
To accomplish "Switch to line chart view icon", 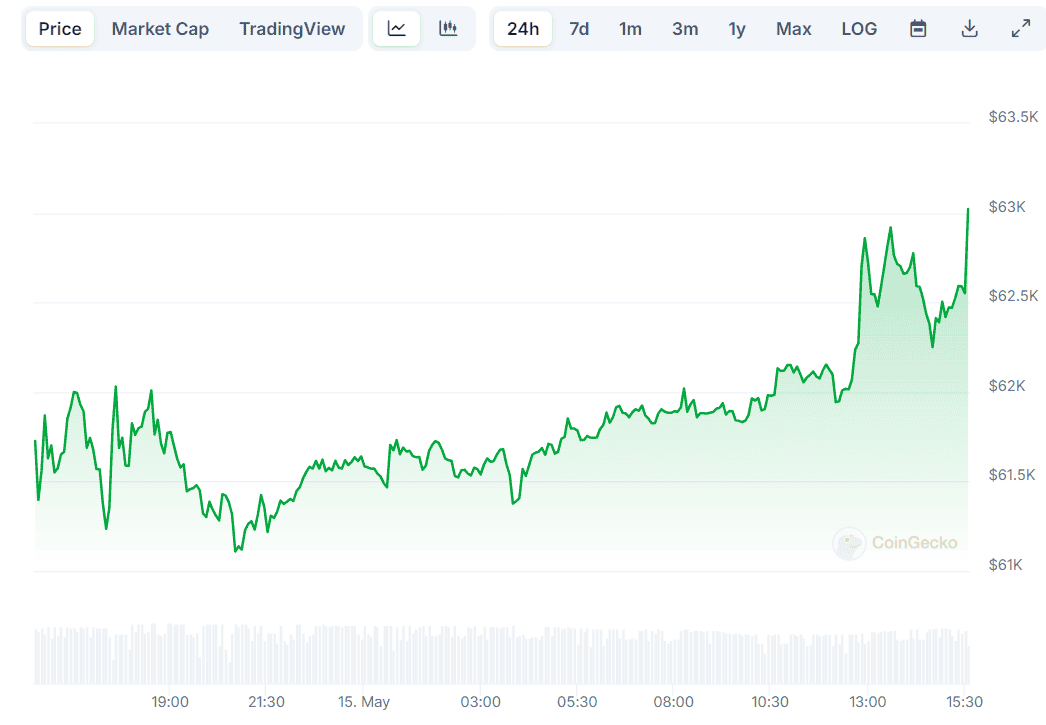I will pos(397,29).
